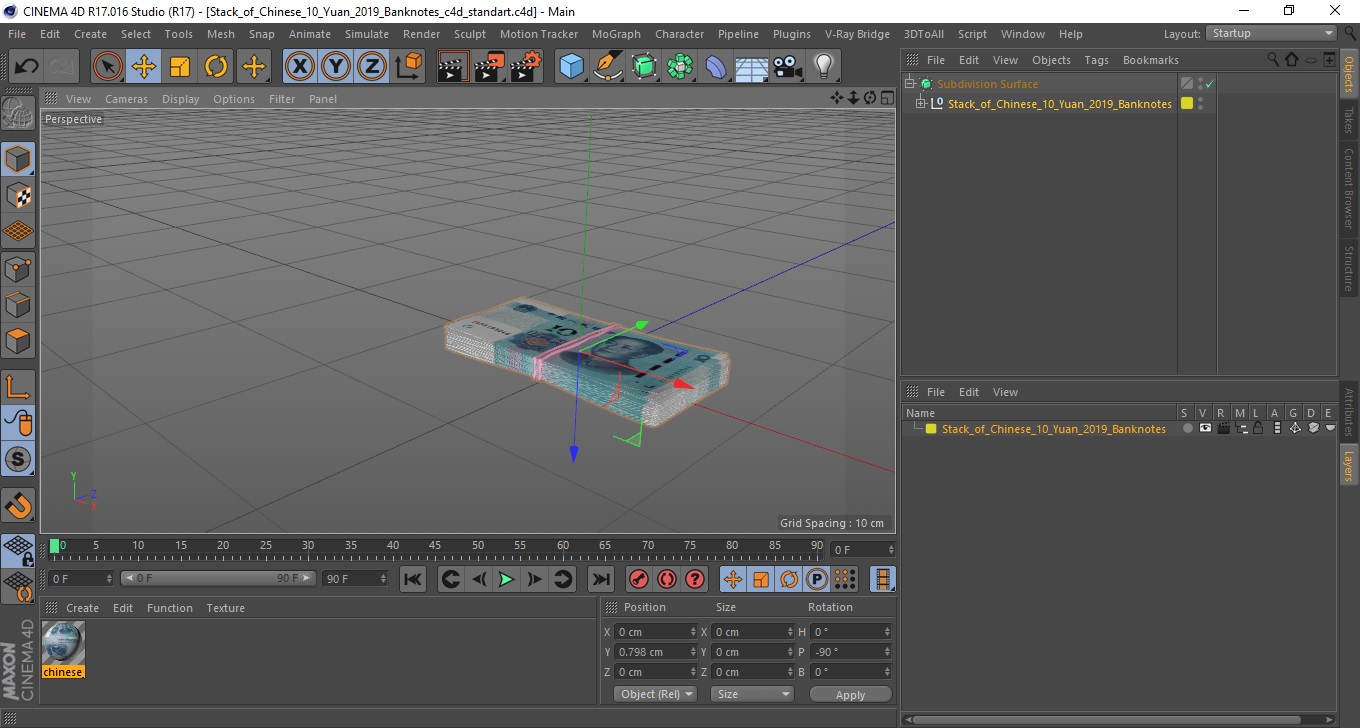Toggle Subdivision Surface enable checkmark
The height and width of the screenshot is (728, 1360).
(x=1210, y=84)
